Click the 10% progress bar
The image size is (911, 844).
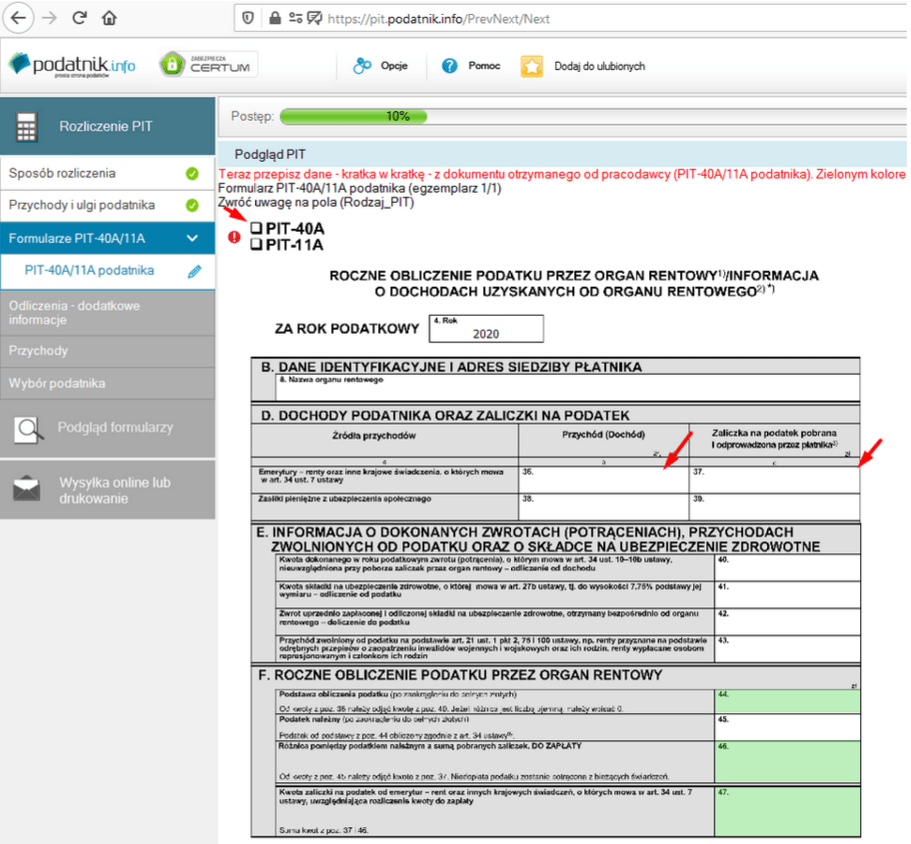click(x=353, y=116)
